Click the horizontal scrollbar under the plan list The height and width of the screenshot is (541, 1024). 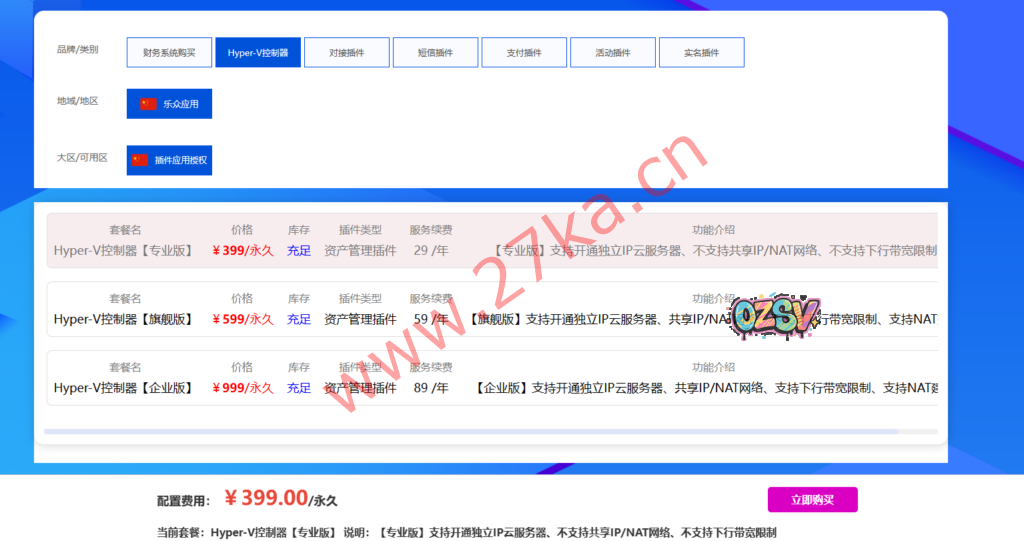click(471, 431)
